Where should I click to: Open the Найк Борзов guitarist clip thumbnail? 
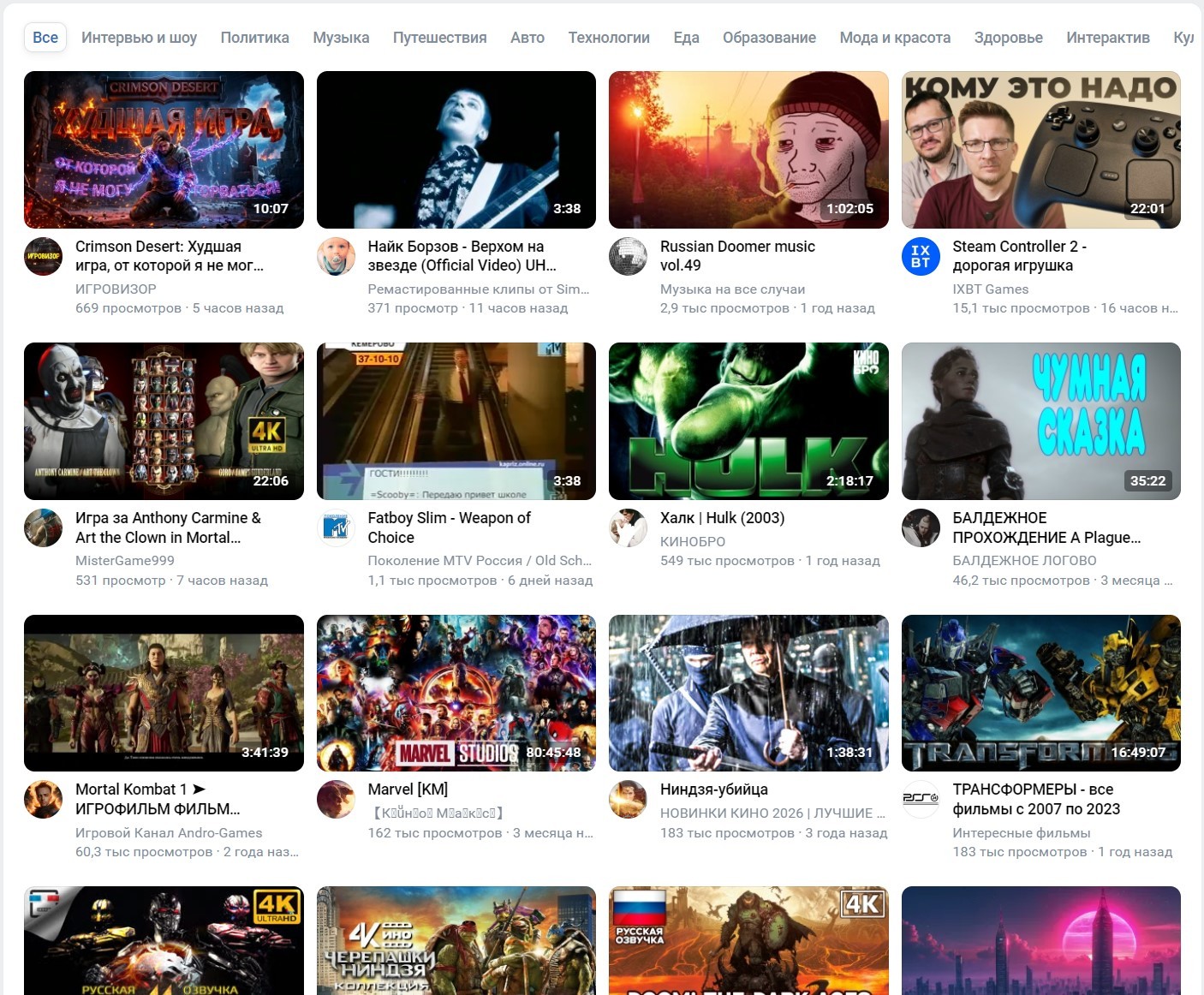(x=456, y=150)
